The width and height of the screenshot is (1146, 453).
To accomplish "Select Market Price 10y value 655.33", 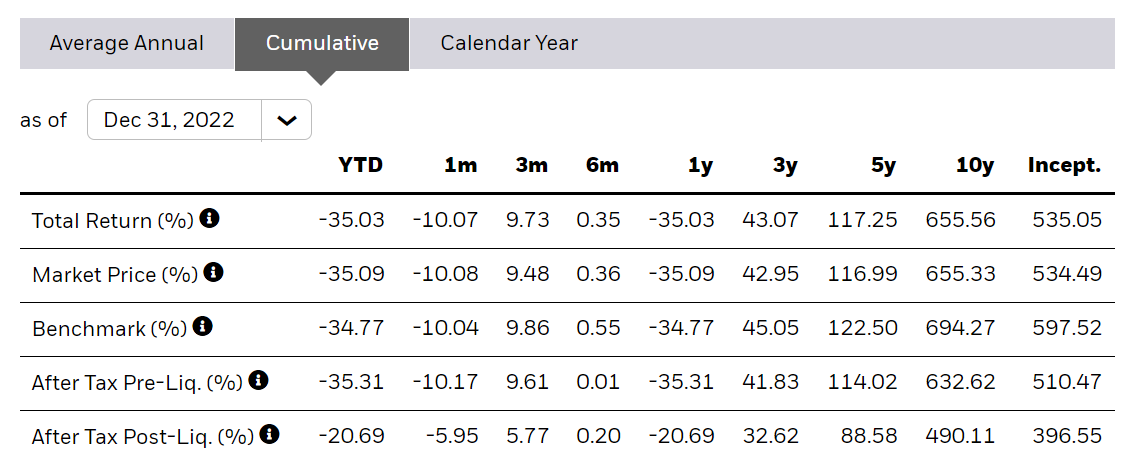I will (960, 273).
